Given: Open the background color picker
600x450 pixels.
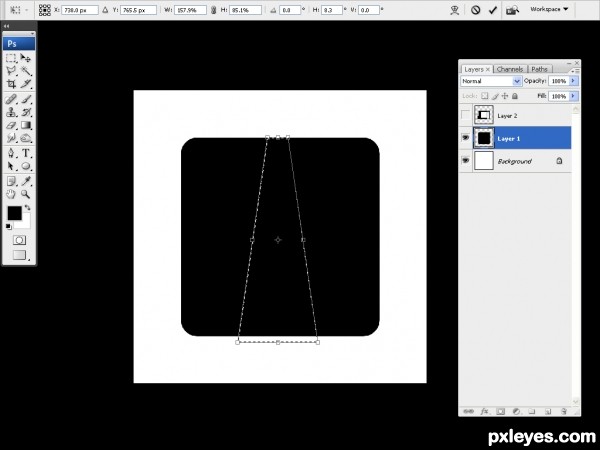Looking at the screenshot, I should click(x=24, y=224).
